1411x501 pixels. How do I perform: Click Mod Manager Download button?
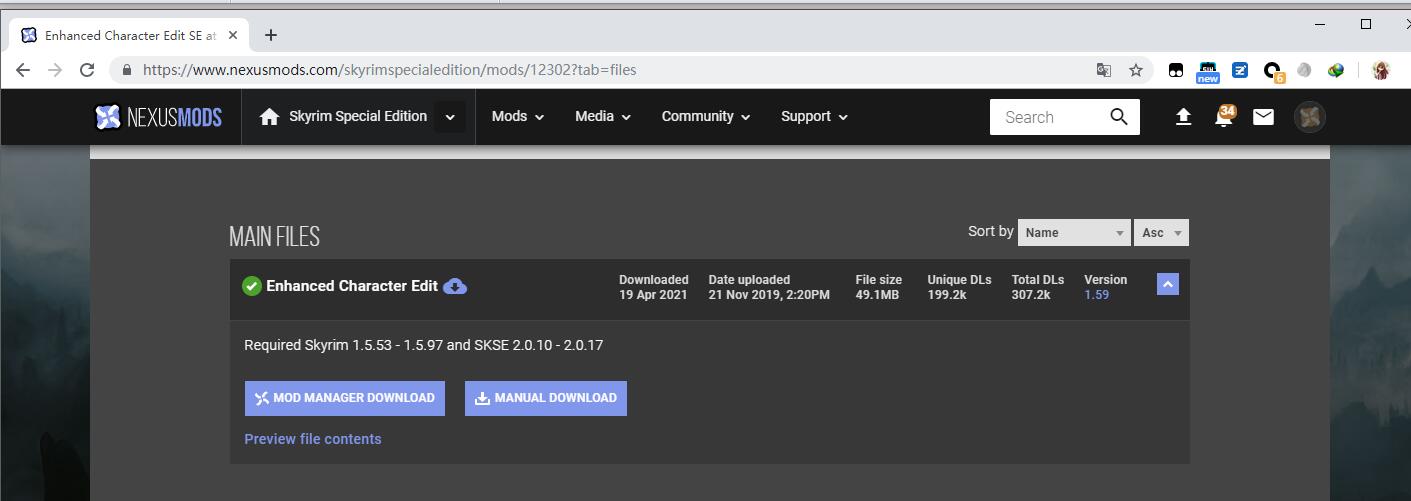point(345,398)
